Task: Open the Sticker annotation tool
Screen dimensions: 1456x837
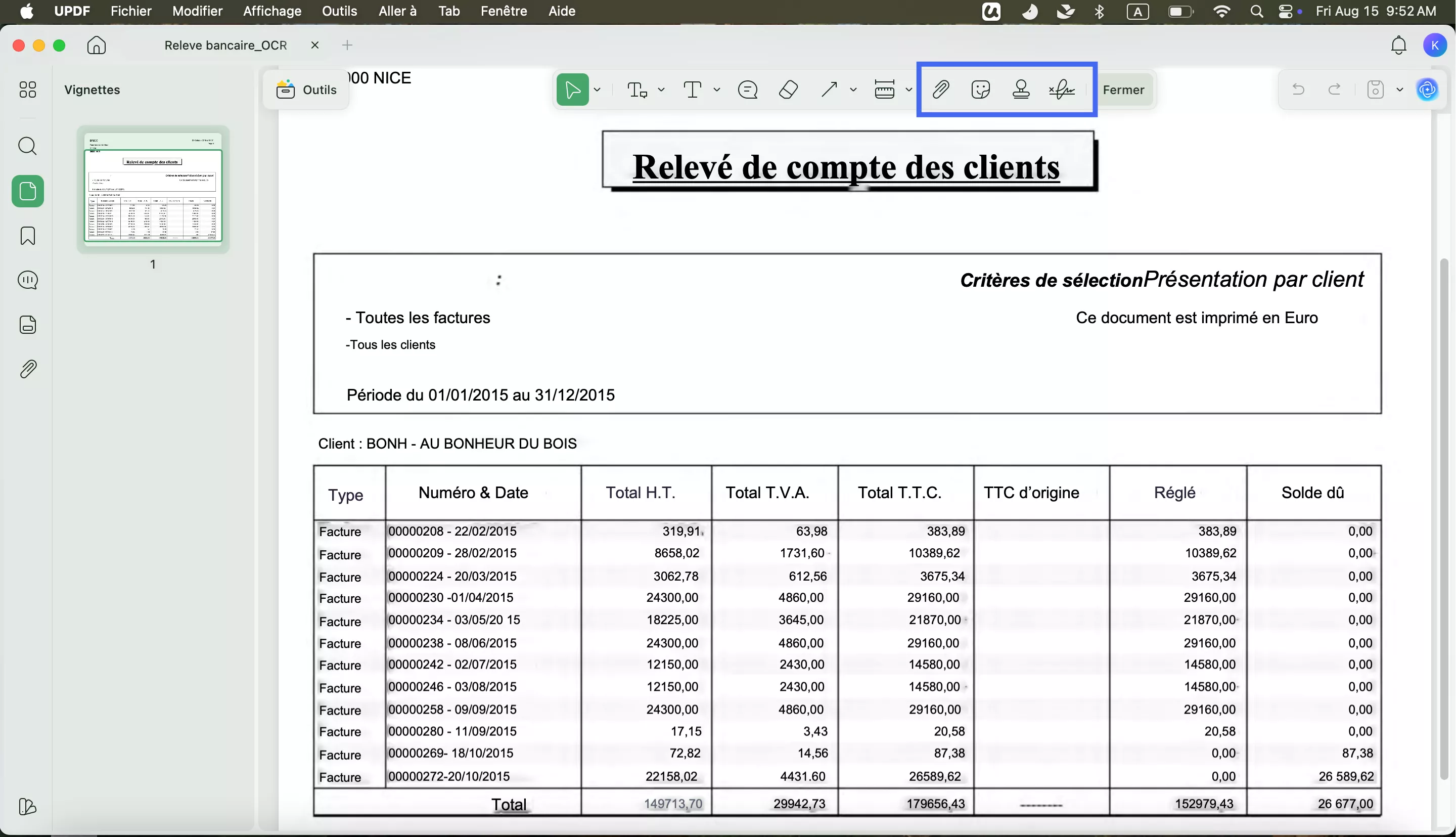Action: click(x=981, y=89)
